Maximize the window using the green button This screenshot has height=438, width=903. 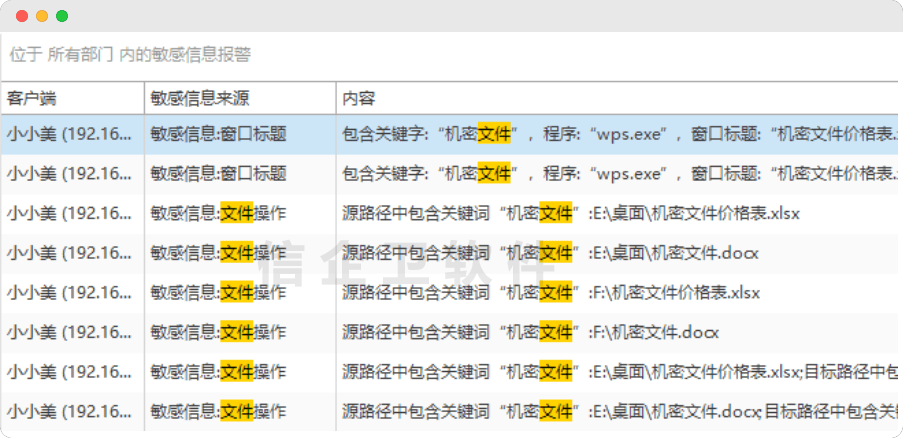tap(62, 16)
